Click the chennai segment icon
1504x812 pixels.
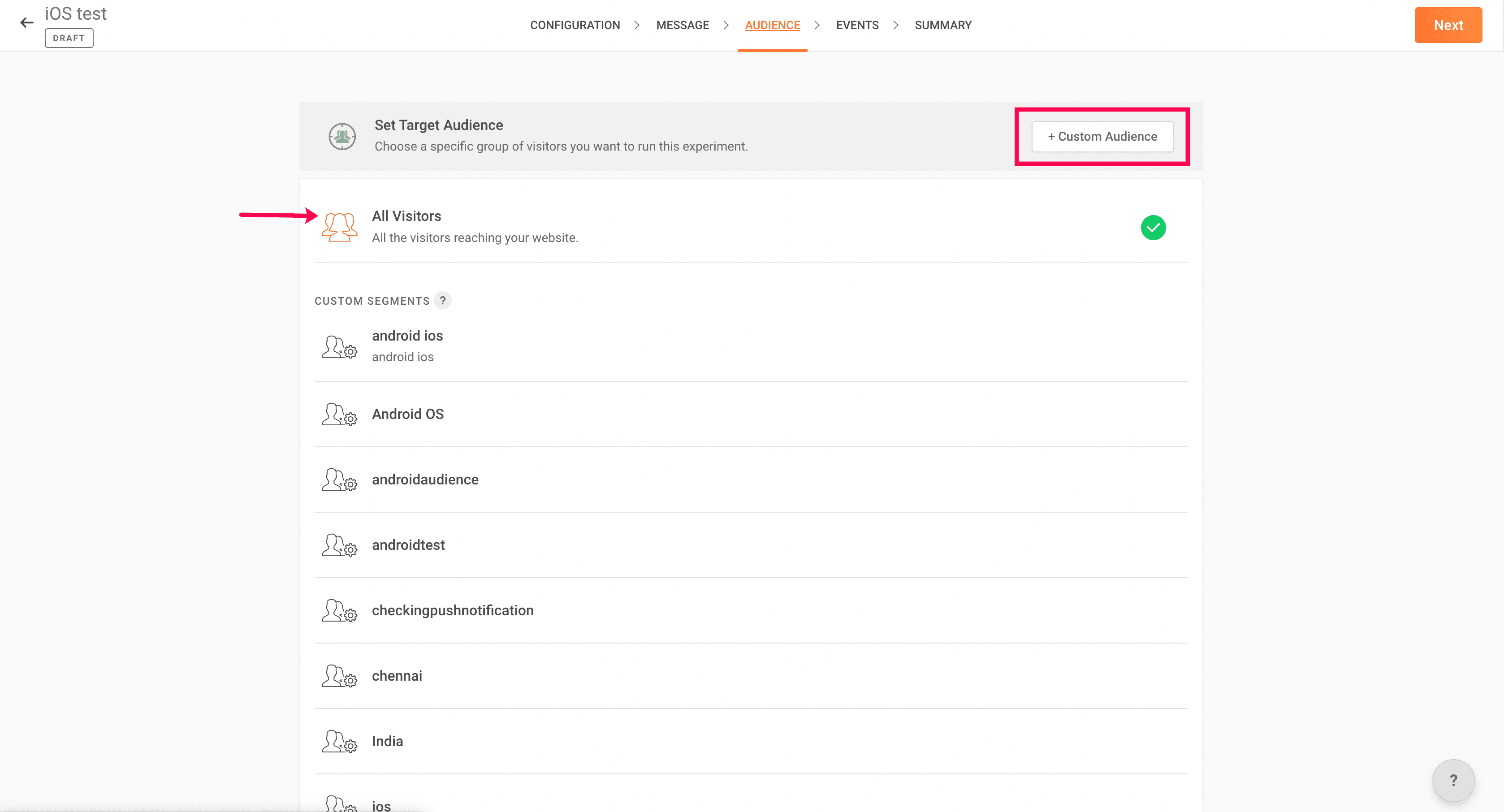(339, 676)
